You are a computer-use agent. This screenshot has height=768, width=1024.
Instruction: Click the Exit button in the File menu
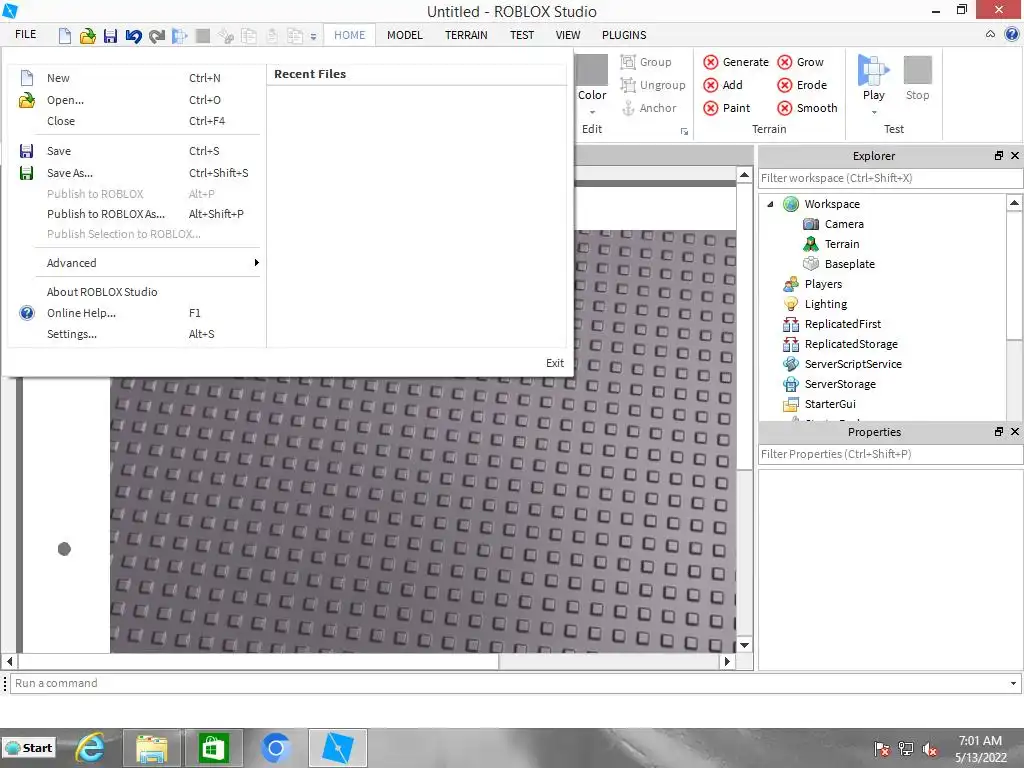[x=554, y=363]
